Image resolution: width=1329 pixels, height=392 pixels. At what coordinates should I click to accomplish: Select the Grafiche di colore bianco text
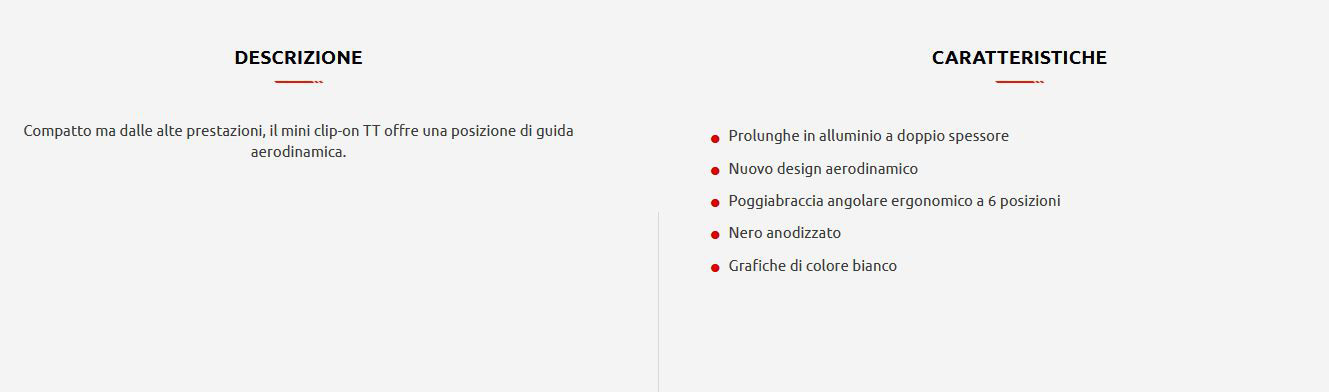coord(813,266)
